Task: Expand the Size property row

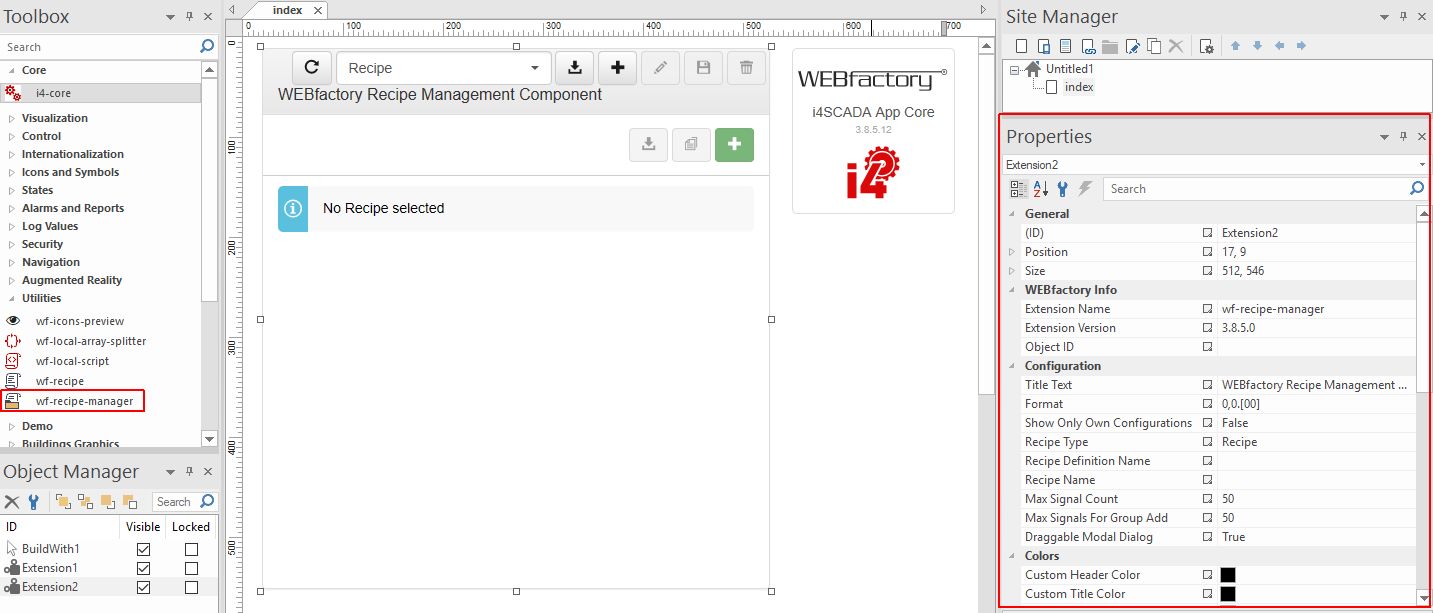Action: [1012, 271]
